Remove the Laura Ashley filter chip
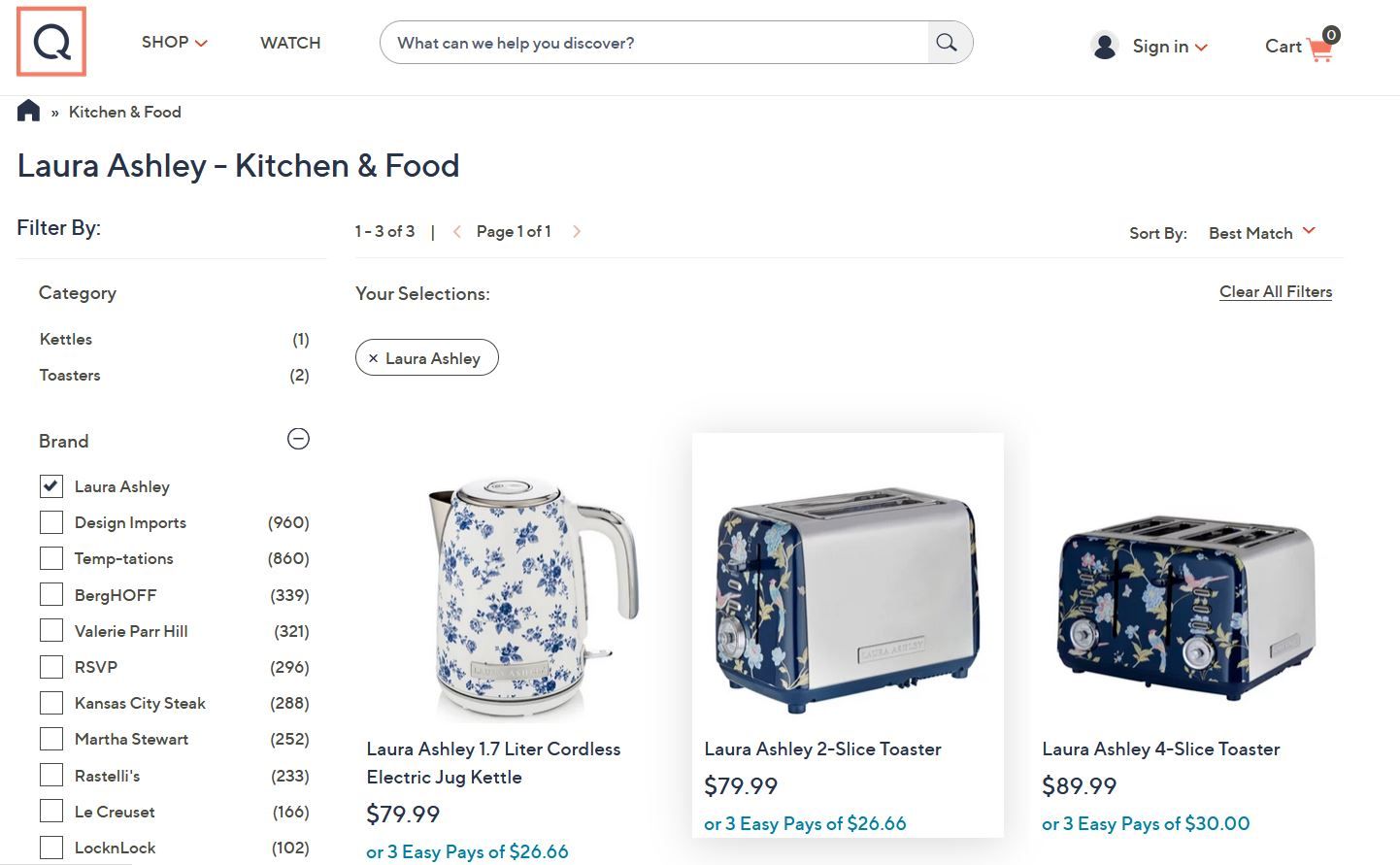1400x865 pixels. click(373, 357)
